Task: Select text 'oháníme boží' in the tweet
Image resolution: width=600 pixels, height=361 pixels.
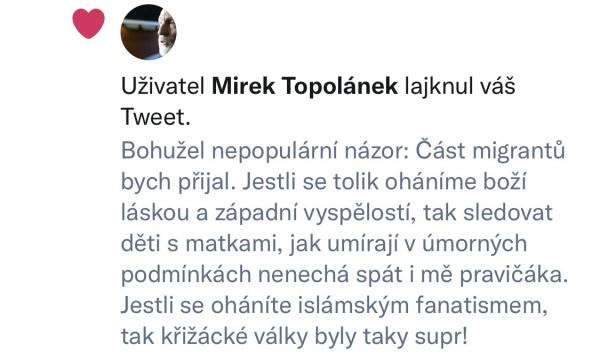Action: coord(455,181)
